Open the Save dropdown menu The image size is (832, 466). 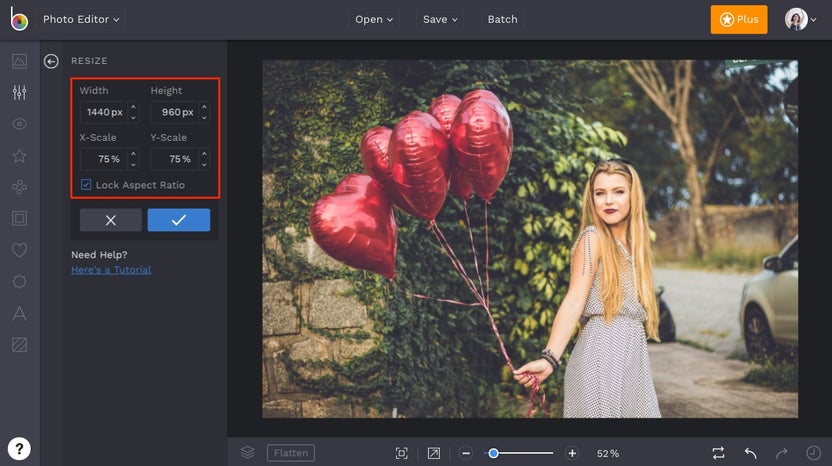[x=440, y=19]
